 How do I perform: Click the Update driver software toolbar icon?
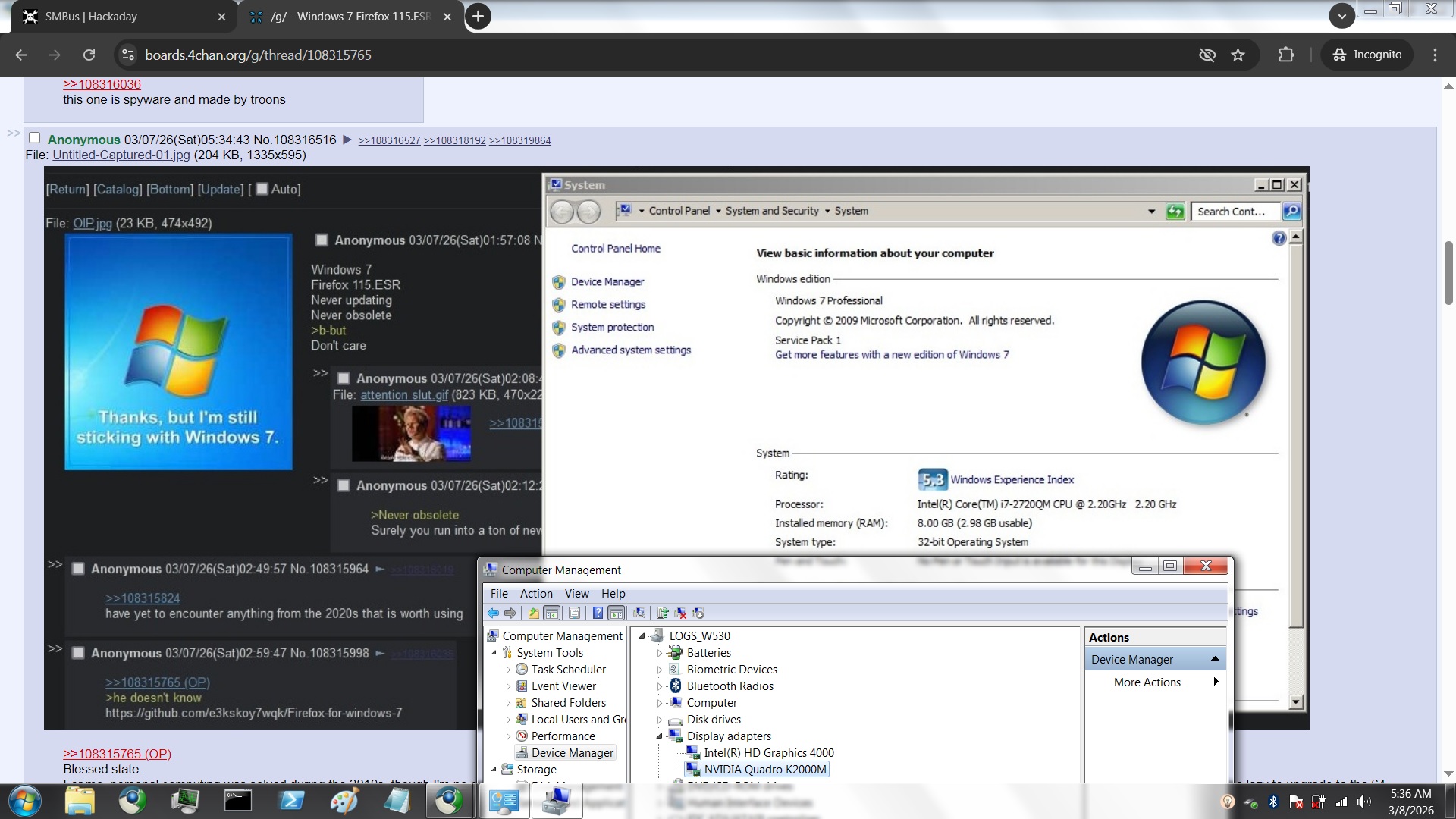coord(663,613)
